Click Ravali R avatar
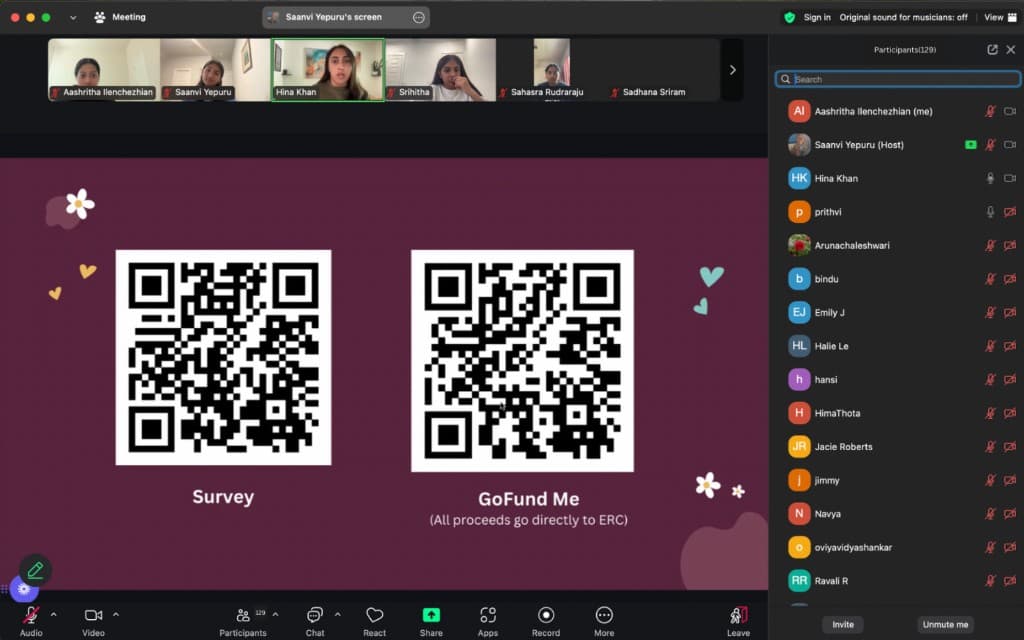The width and height of the screenshot is (1024, 640). click(x=799, y=581)
